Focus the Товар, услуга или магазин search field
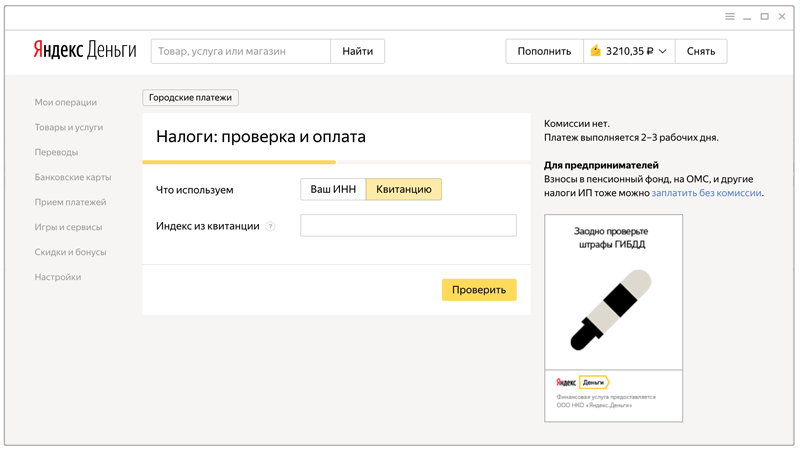The height and width of the screenshot is (451, 800). point(241,51)
